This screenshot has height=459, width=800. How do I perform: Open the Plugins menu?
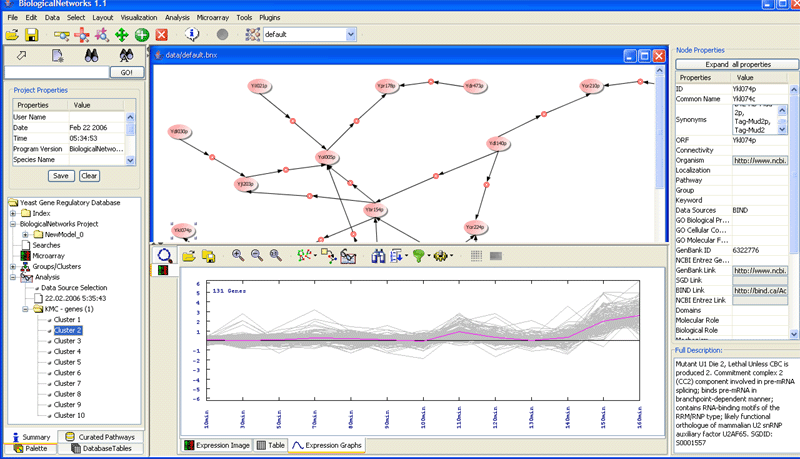tap(270, 17)
